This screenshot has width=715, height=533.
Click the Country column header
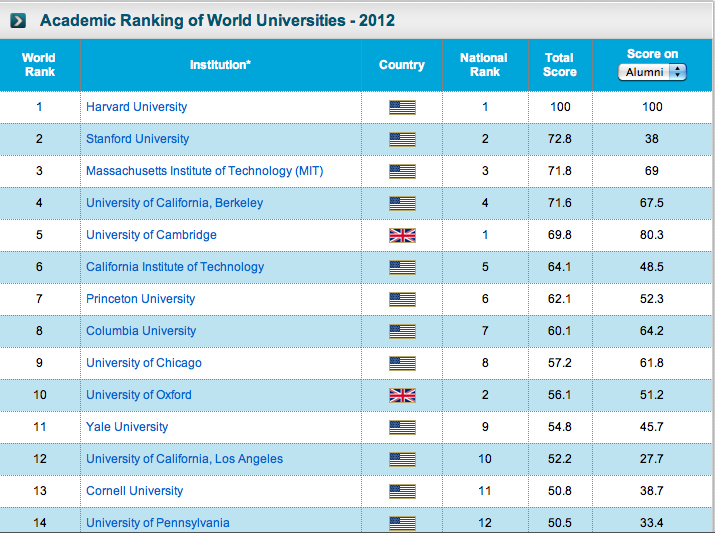(x=402, y=65)
